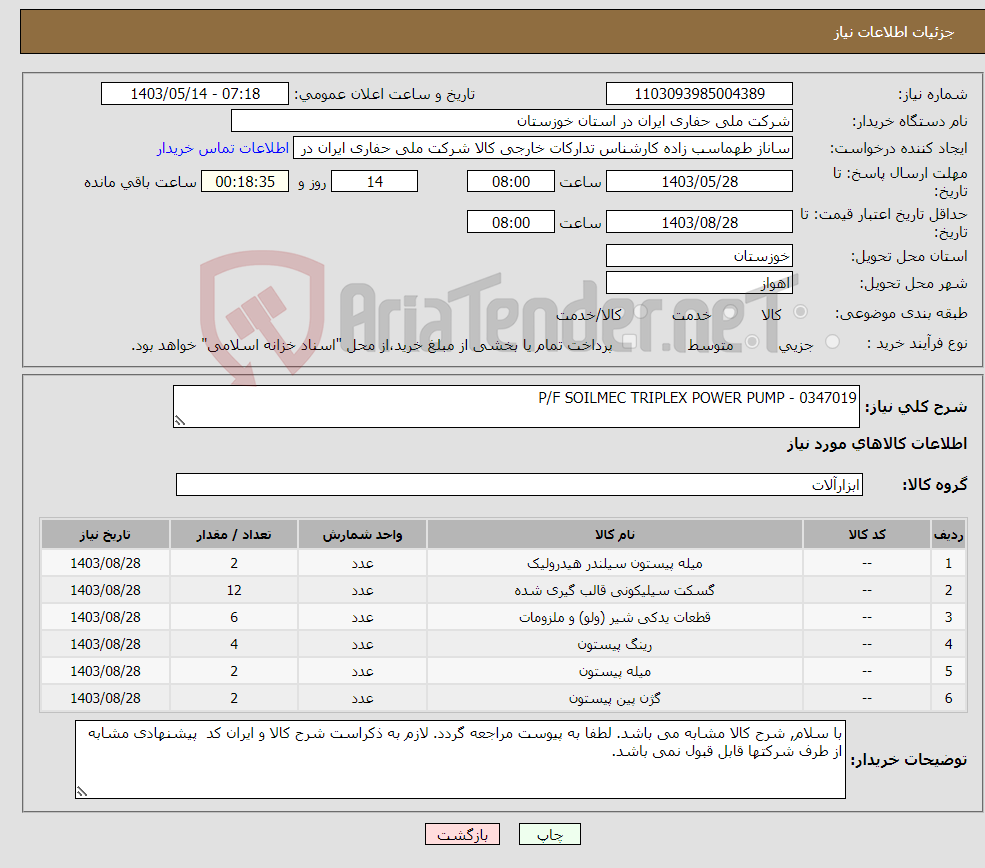Click the تعداد / مقدار column header
This screenshot has width=985, height=868.
(x=234, y=534)
